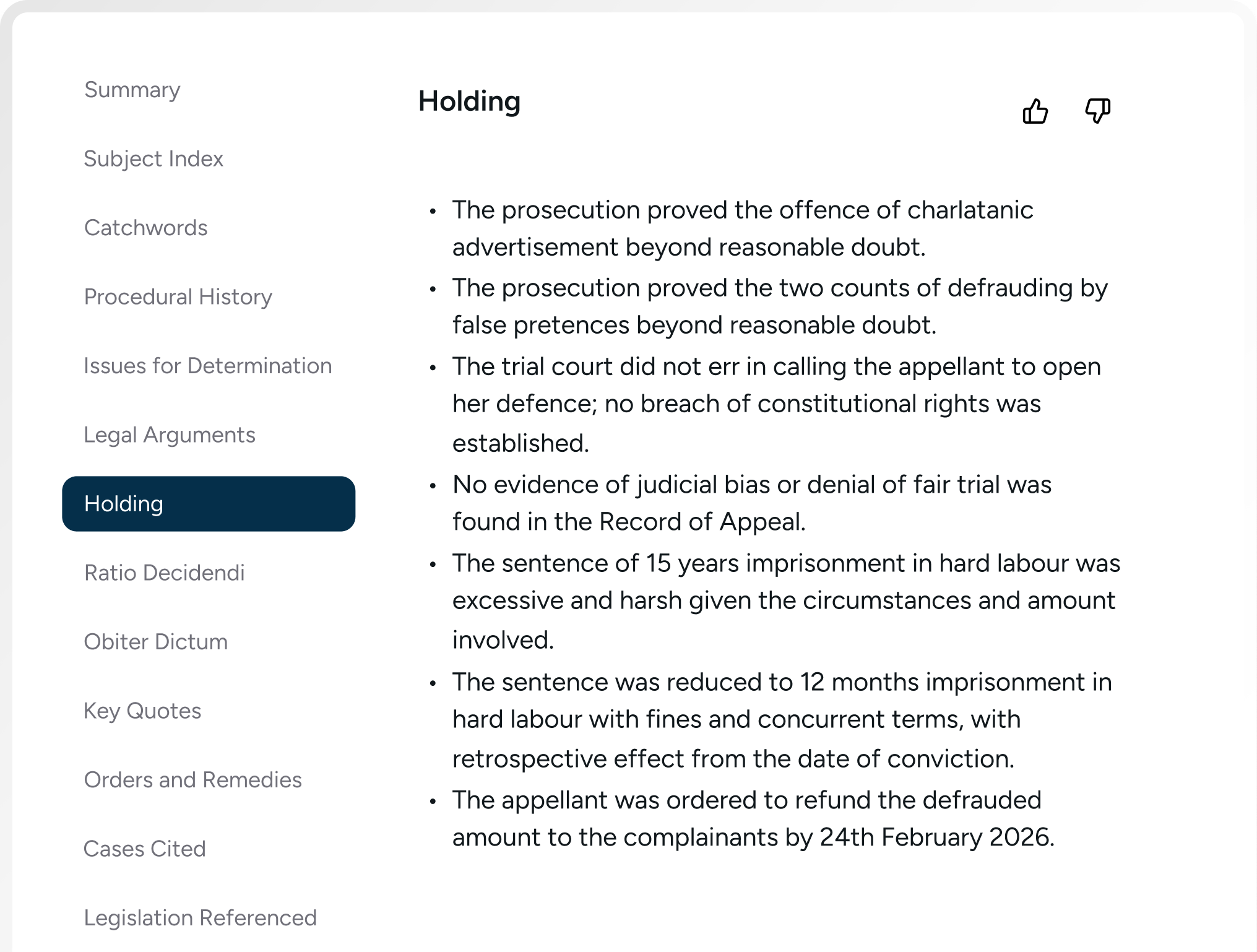View the Catchwords section
The image size is (1257, 952).
[145, 228]
